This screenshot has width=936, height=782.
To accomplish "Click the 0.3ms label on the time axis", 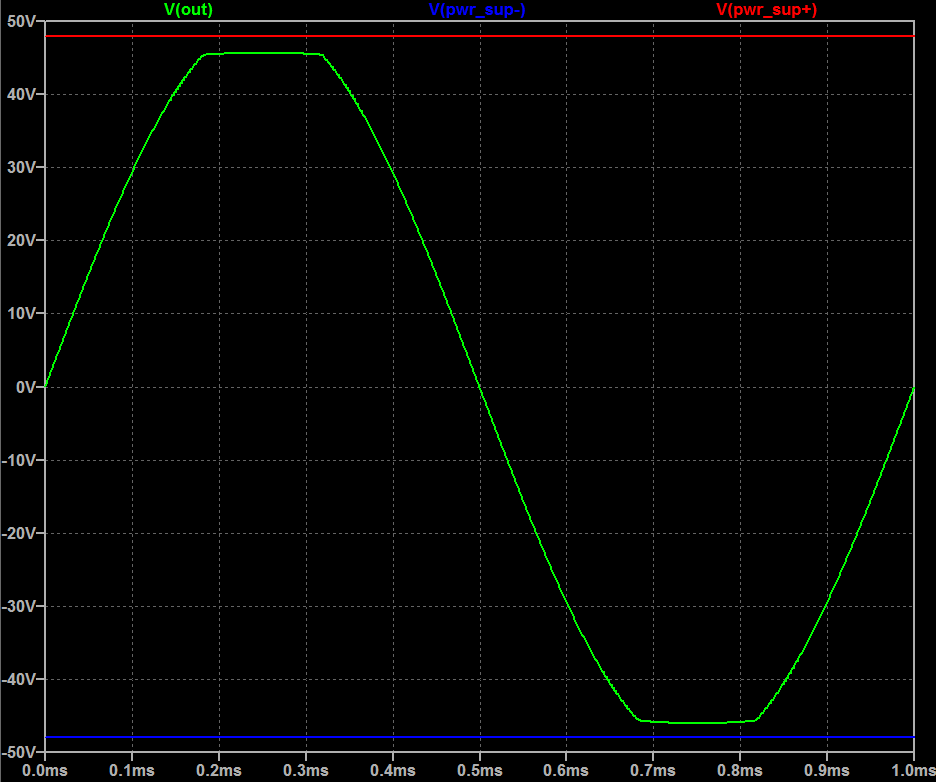I will coord(306,771).
